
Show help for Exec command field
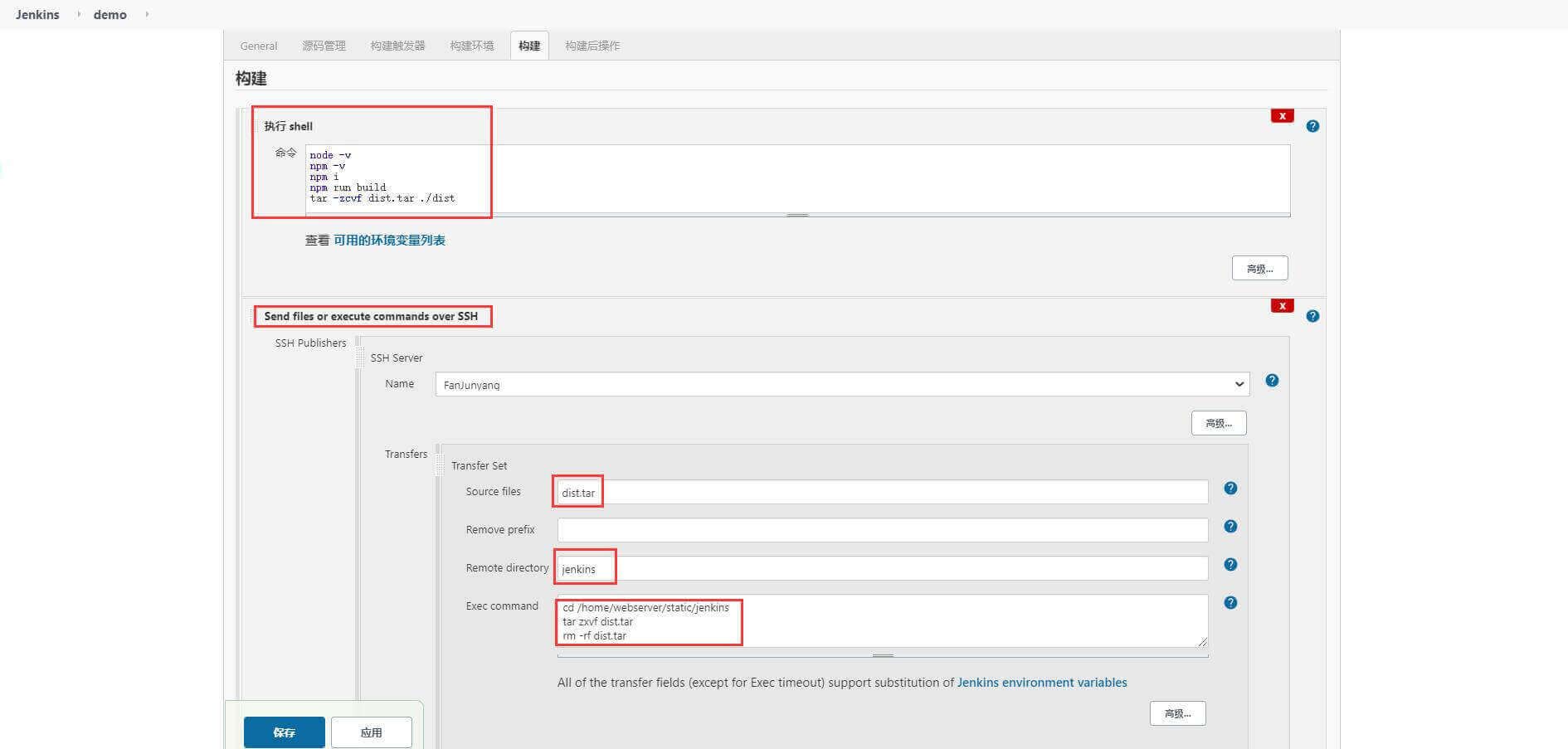(x=1230, y=603)
